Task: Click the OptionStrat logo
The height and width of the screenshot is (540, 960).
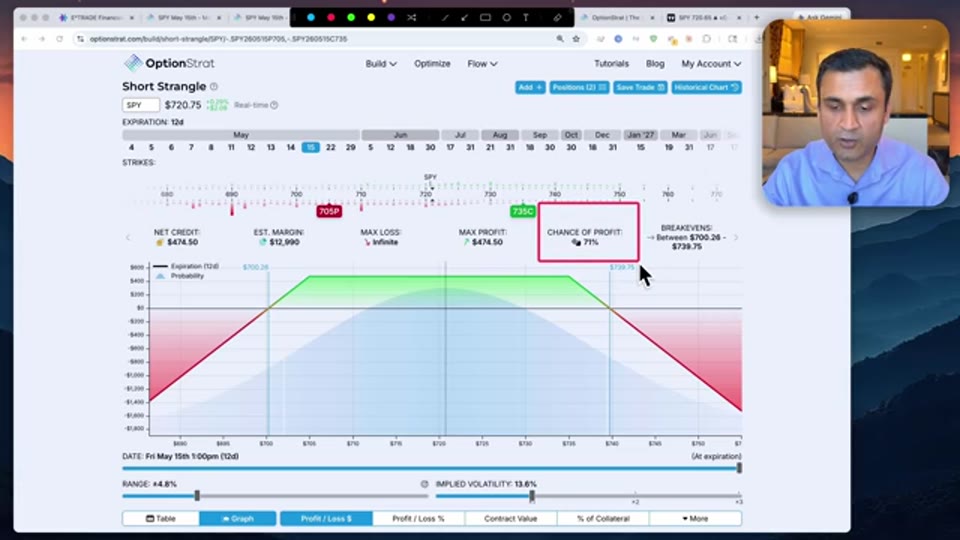Action: (x=169, y=63)
